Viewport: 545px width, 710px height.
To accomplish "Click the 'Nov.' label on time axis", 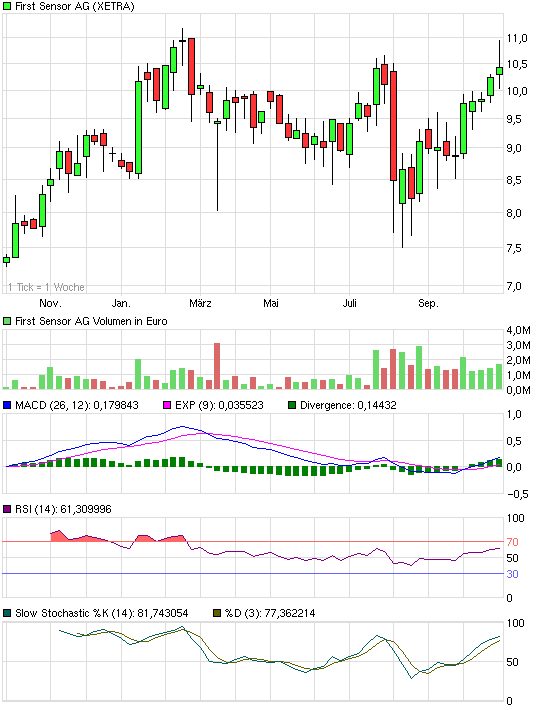I will pos(50,303).
